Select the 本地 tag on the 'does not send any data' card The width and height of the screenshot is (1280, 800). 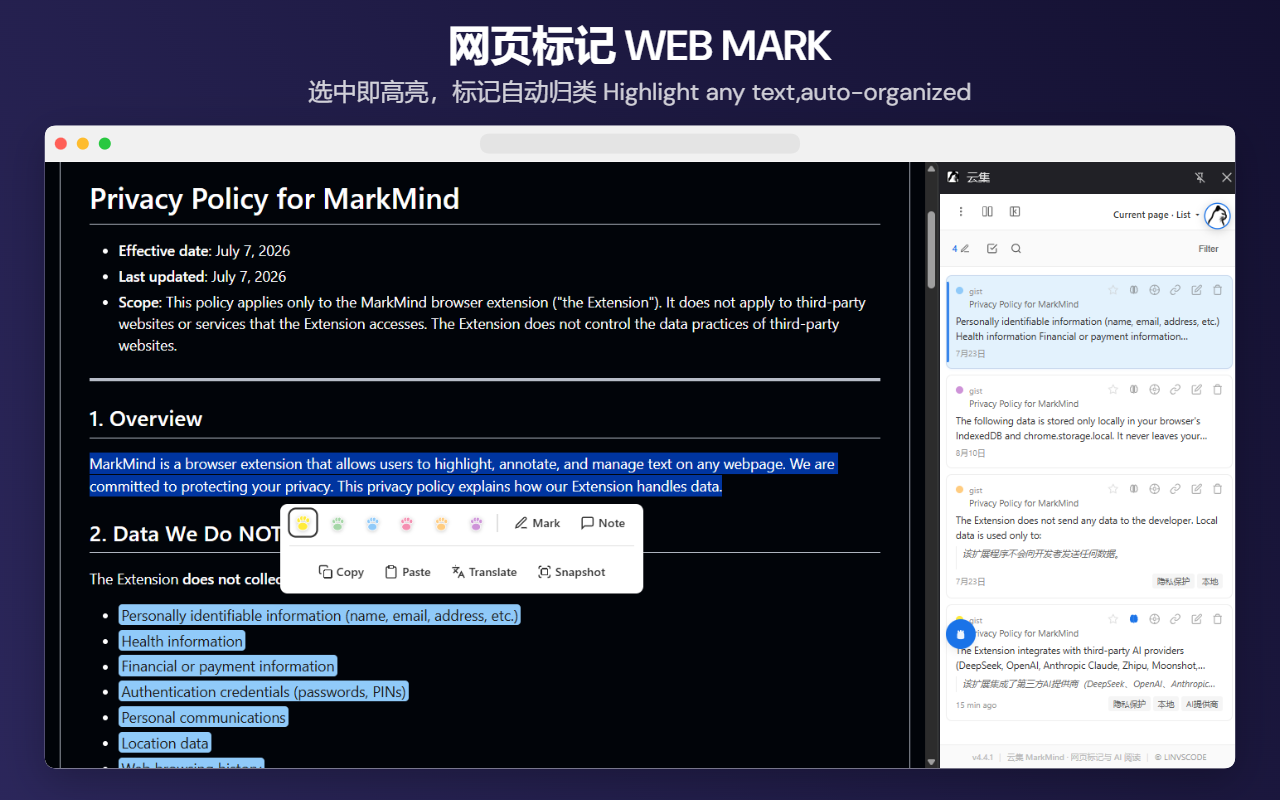[x=1210, y=581]
